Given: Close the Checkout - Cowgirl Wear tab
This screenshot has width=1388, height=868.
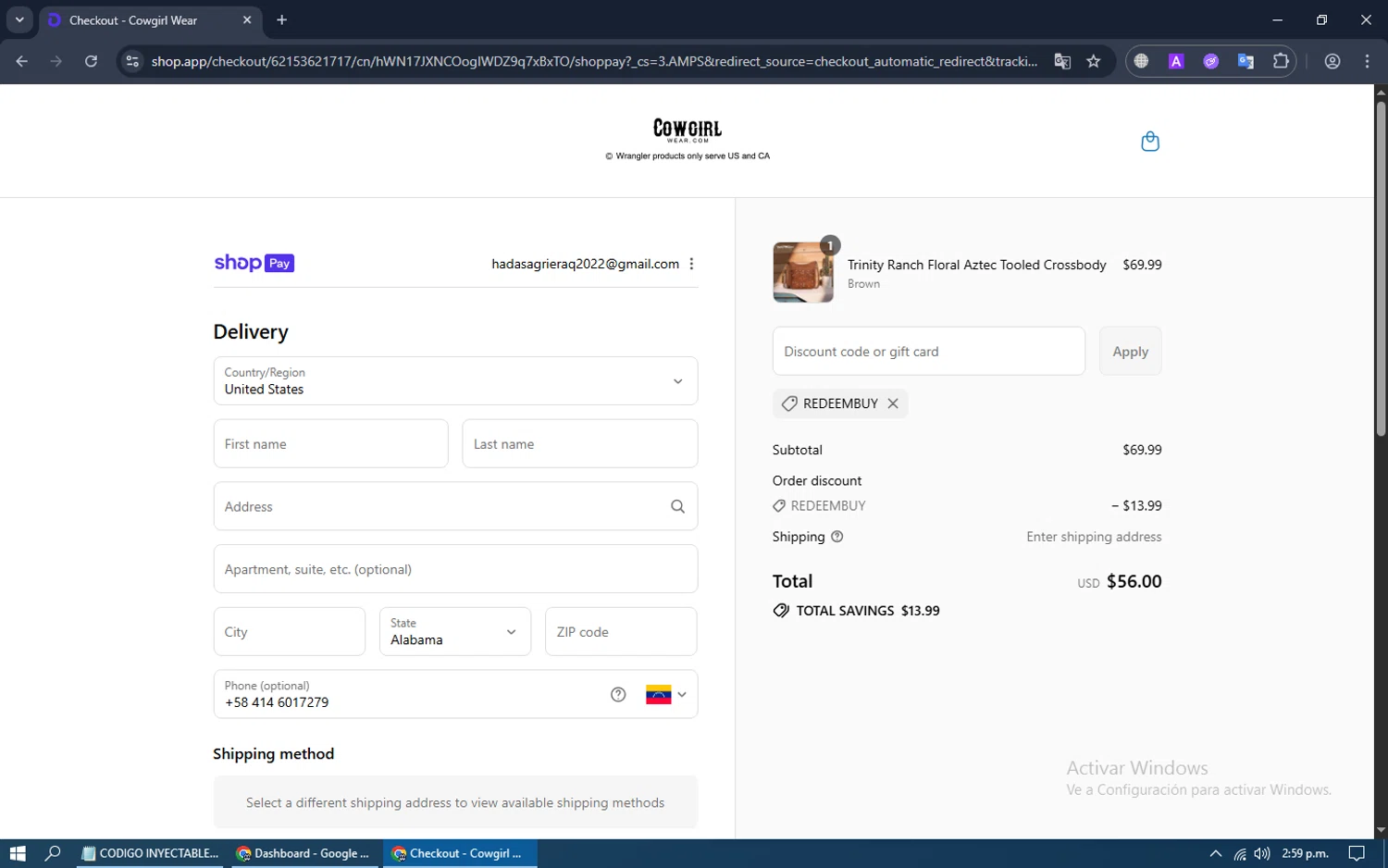Looking at the screenshot, I should pyautogui.click(x=247, y=19).
